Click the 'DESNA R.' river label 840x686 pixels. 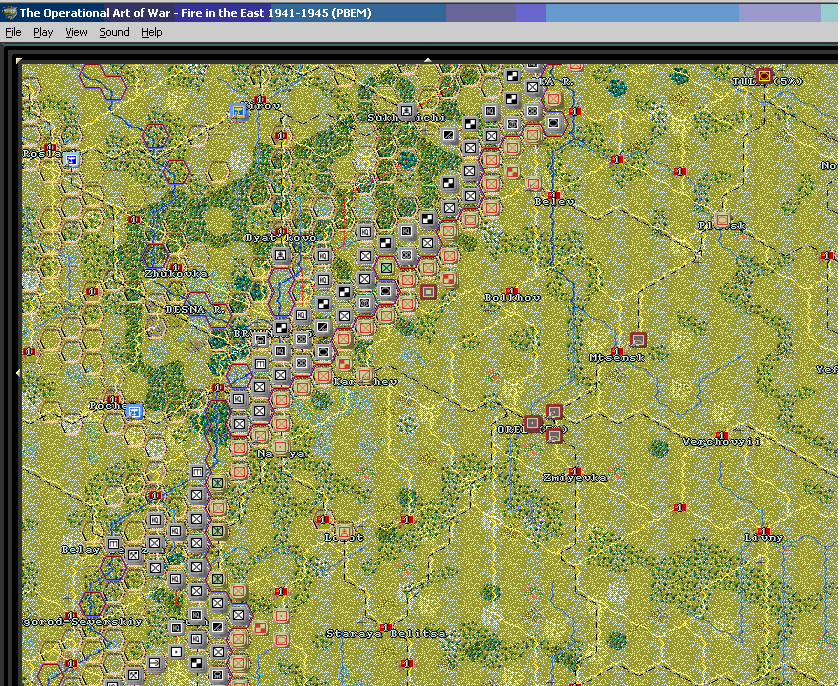pyautogui.click(x=197, y=310)
